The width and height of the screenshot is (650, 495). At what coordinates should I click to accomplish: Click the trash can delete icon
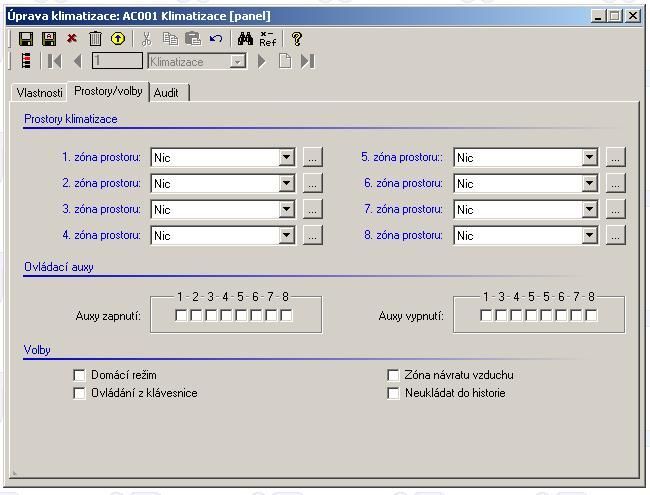coord(95,39)
